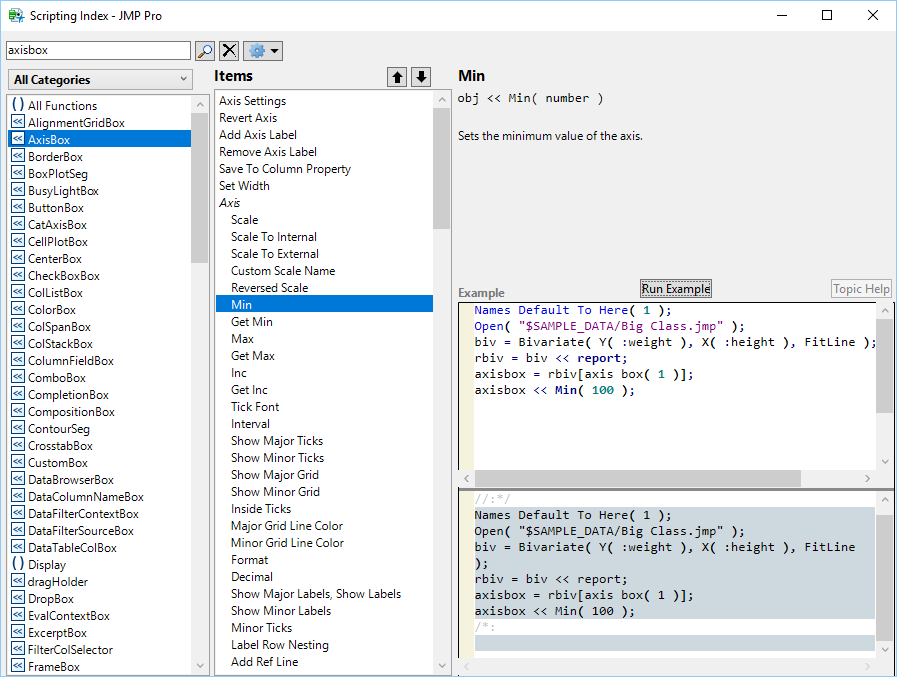Click the CompletionBox list icon
The height and width of the screenshot is (677, 897).
(18, 394)
